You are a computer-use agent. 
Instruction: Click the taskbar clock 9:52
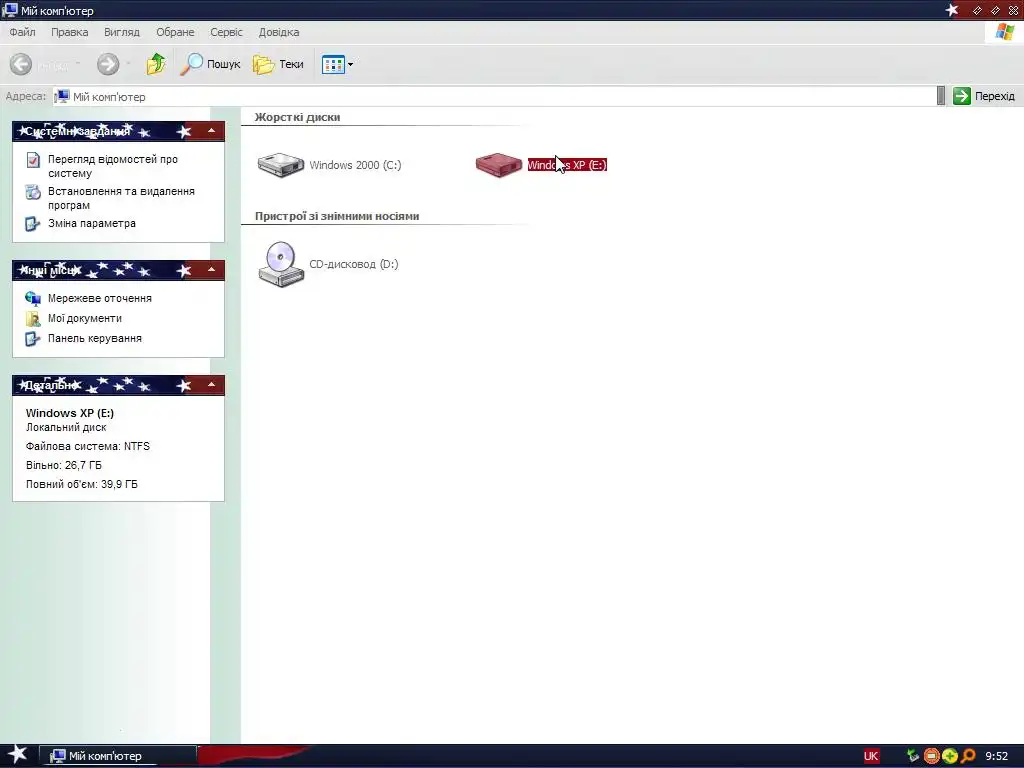coord(997,756)
